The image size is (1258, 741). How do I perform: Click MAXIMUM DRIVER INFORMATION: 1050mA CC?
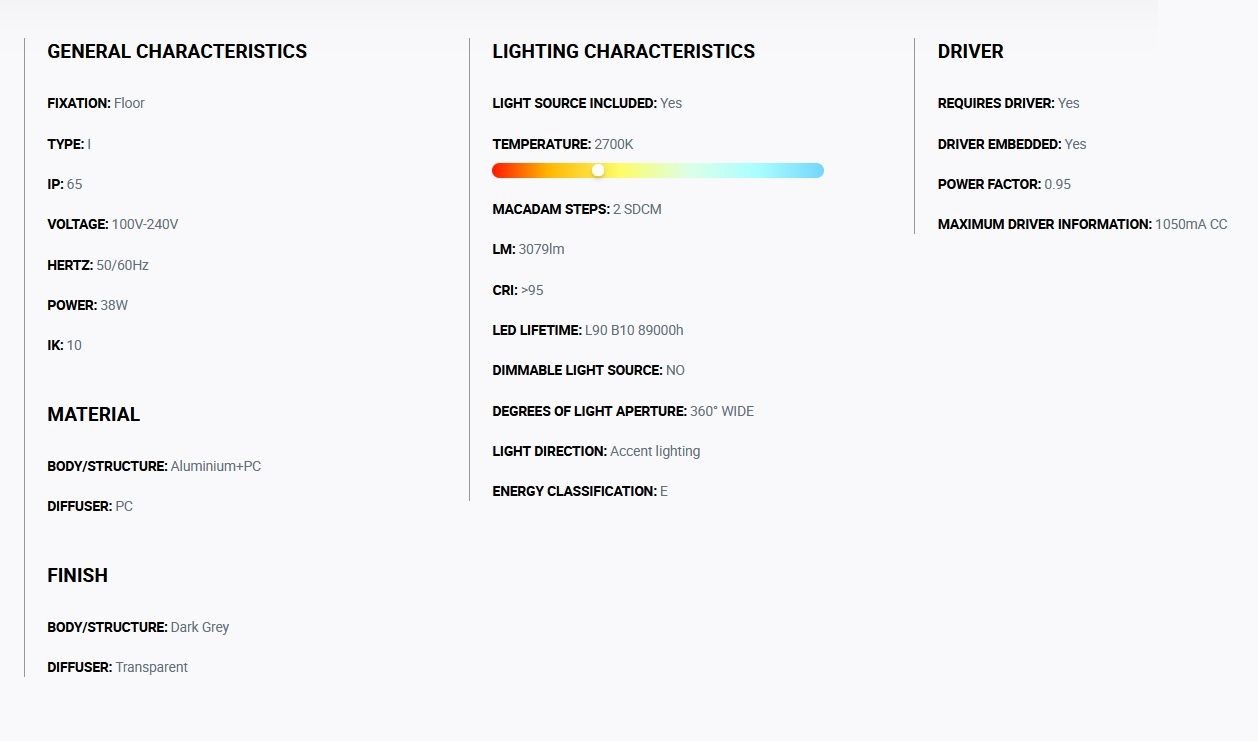(1083, 224)
